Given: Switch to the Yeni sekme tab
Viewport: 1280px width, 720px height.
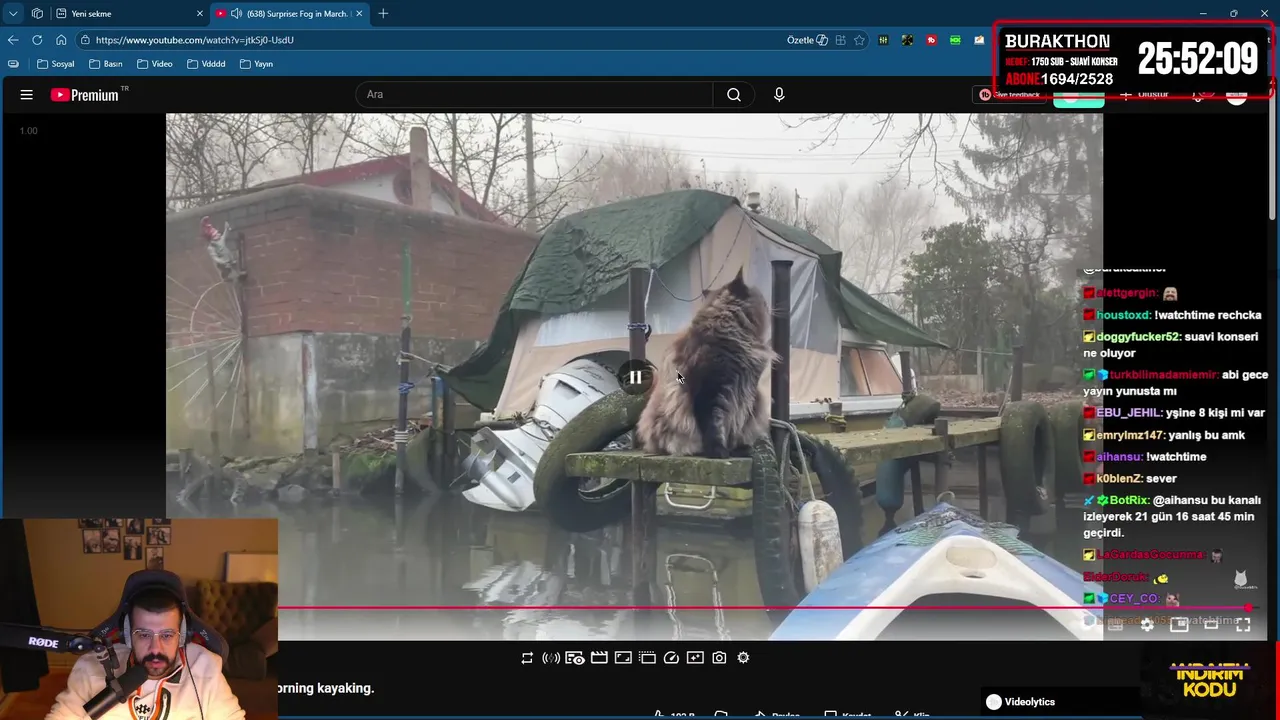Looking at the screenshot, I should pos(129,14).
